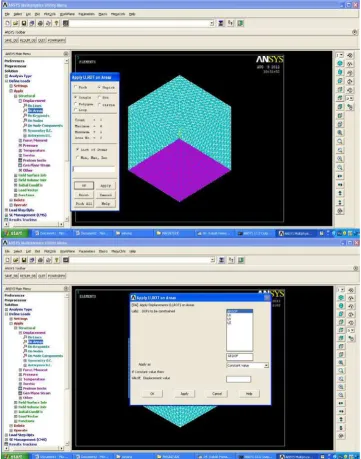Click fit-view zoom icon in upper side toolbar

(x=340, y=133)
